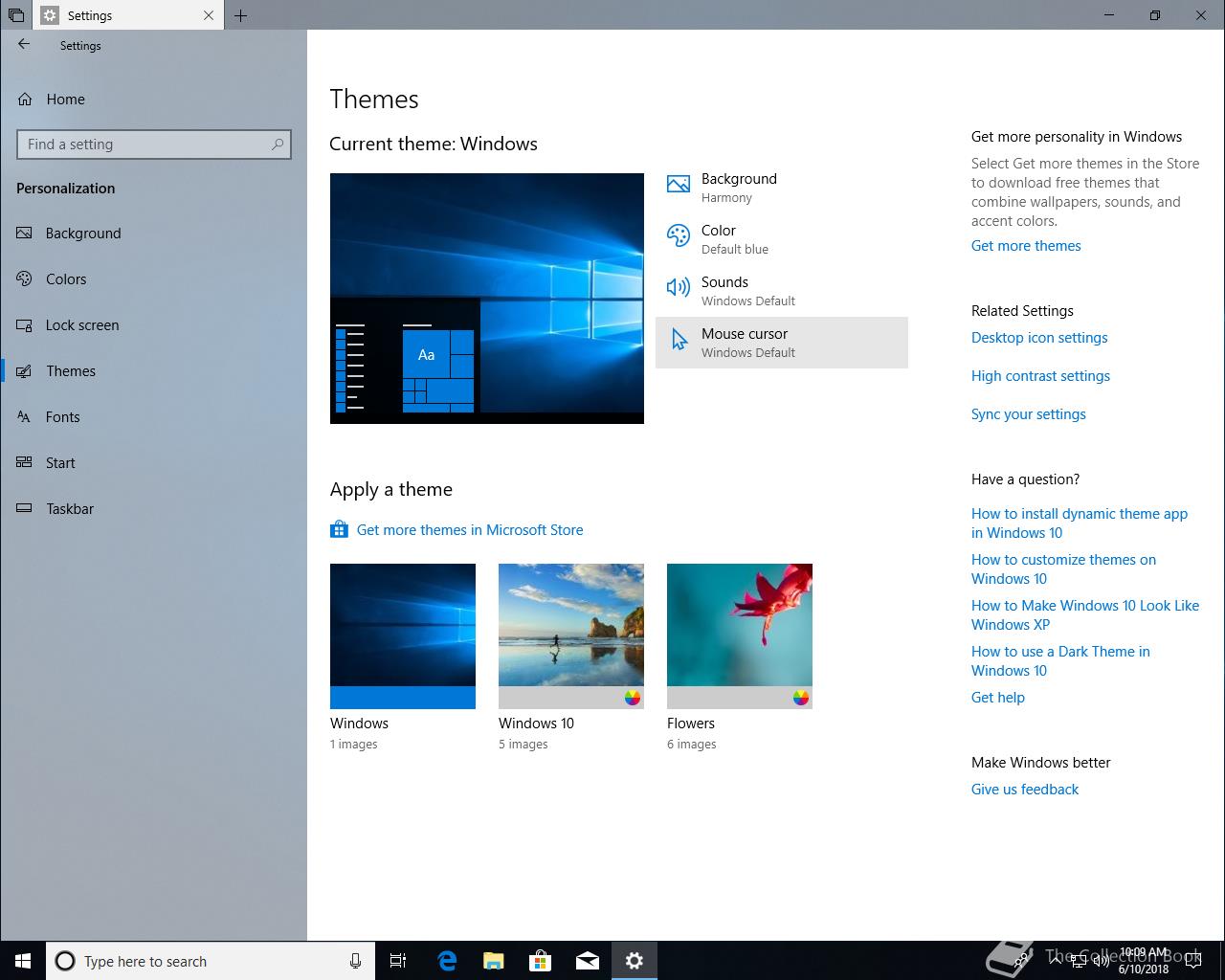
Task: Click the color wheel on Flowers theme
Action: [x=801, y=698]
